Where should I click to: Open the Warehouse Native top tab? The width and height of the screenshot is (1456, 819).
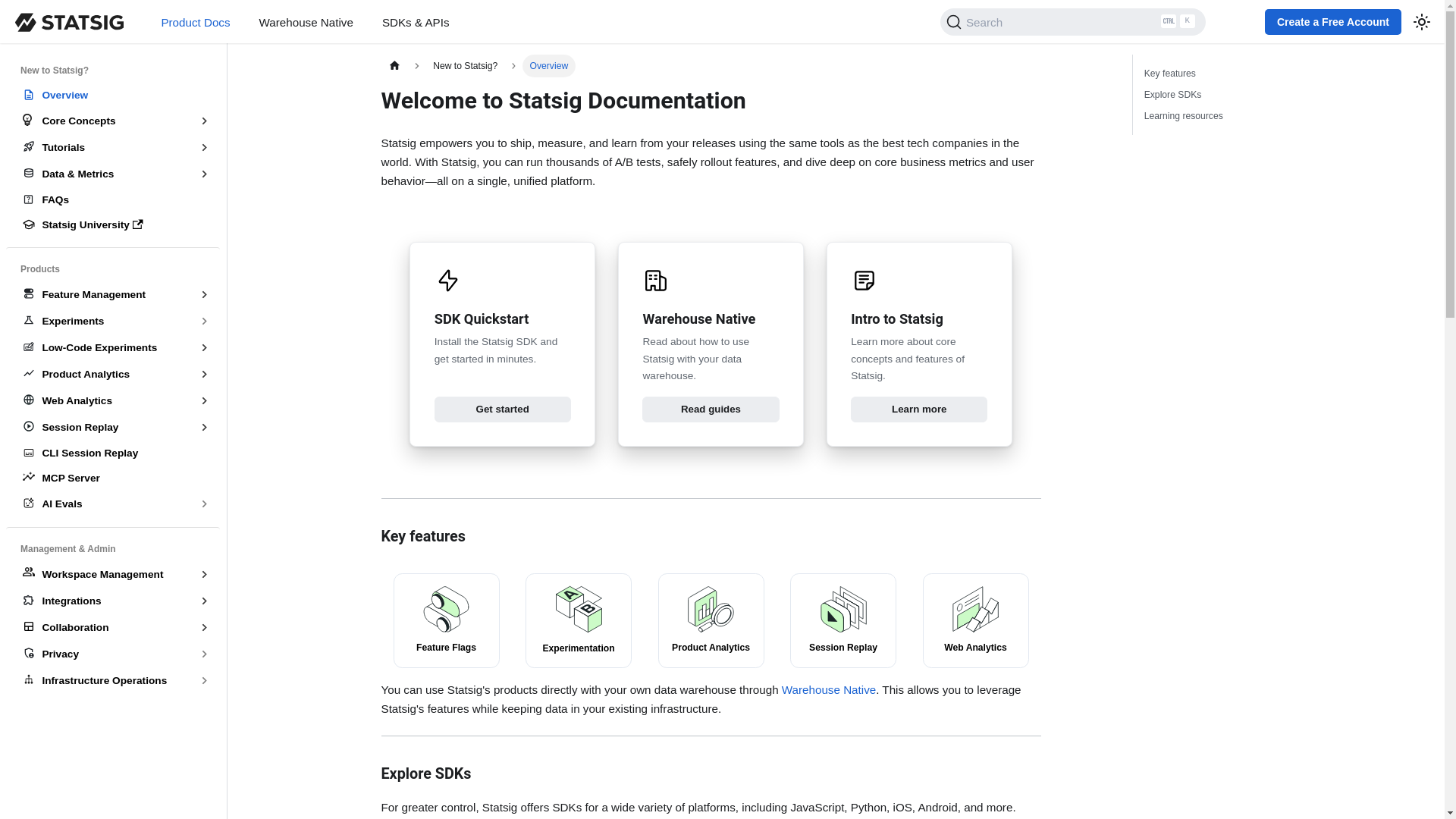click(306, 22)
